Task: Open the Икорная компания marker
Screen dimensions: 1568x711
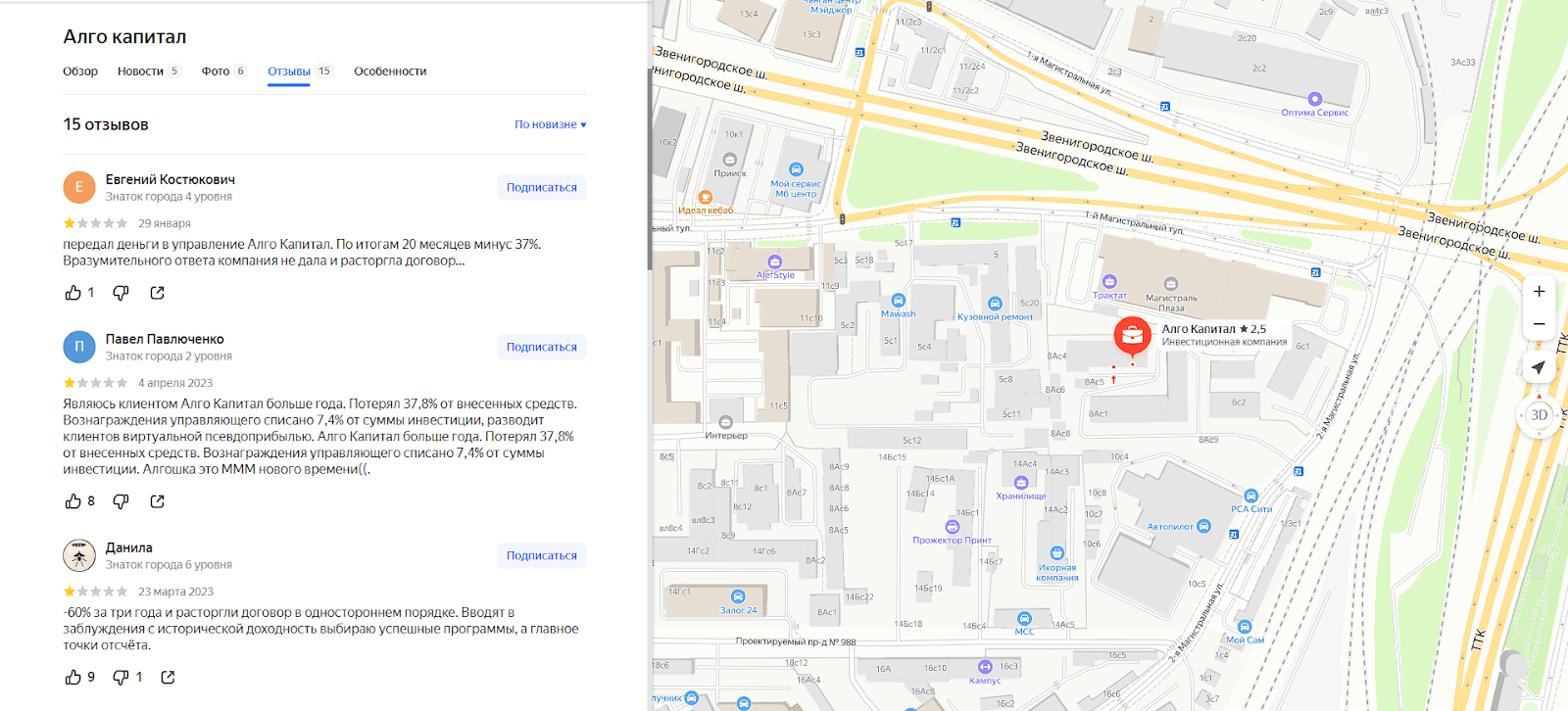Action: pyautogui.click(x=1056, y=553)
